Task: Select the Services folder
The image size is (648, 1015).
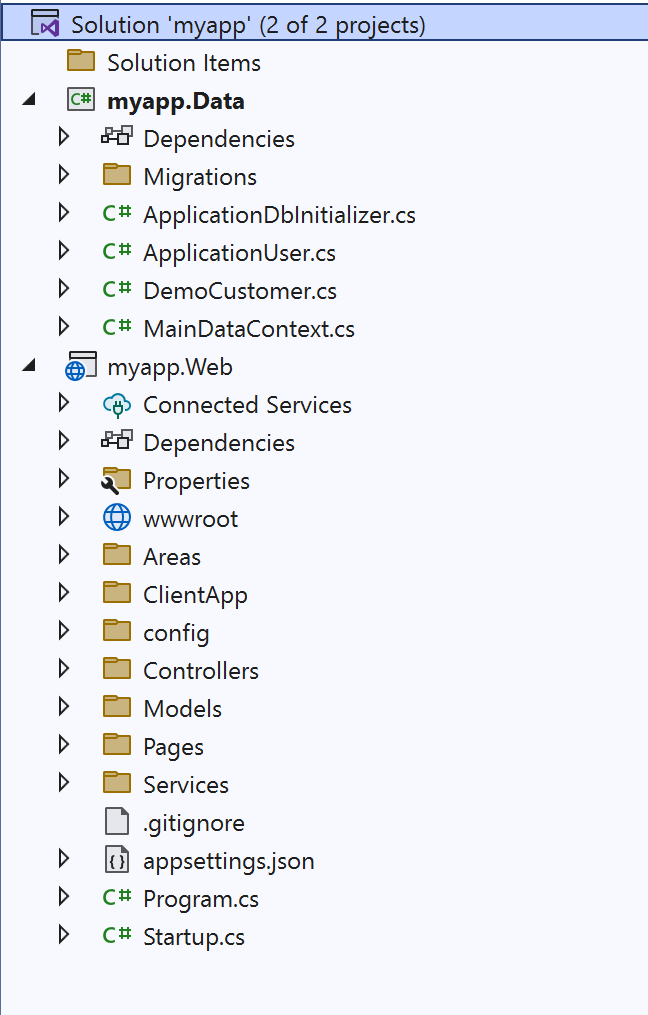Action: tap(185, 785)
